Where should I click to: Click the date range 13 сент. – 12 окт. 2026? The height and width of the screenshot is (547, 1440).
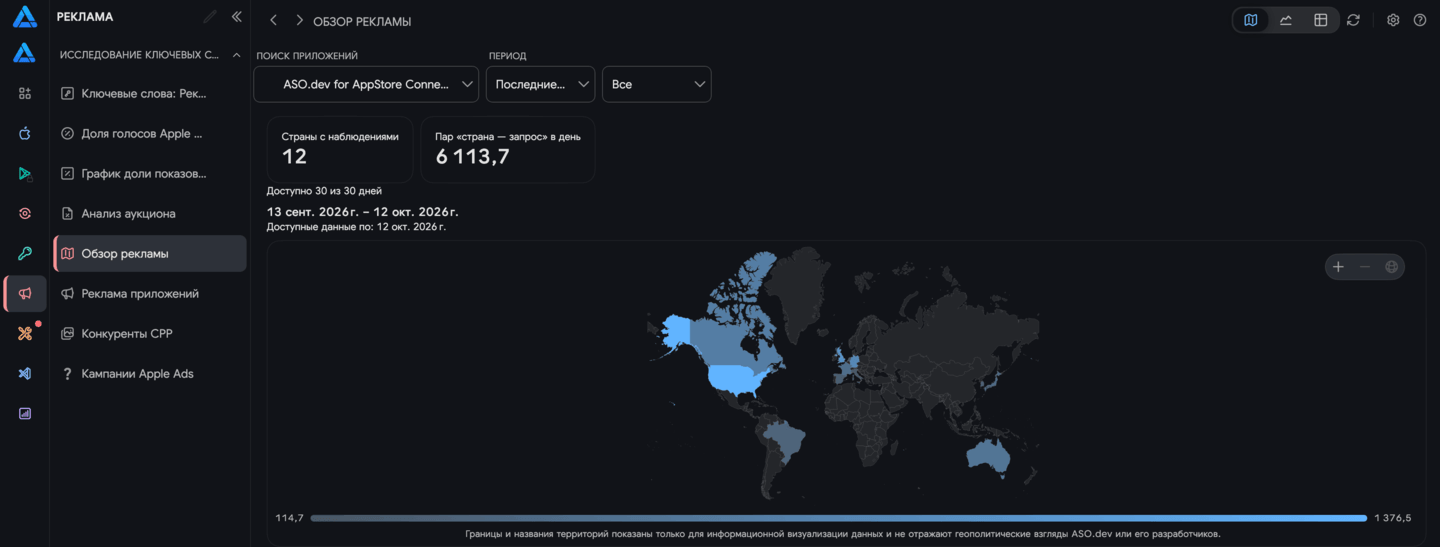pos(363,212)
